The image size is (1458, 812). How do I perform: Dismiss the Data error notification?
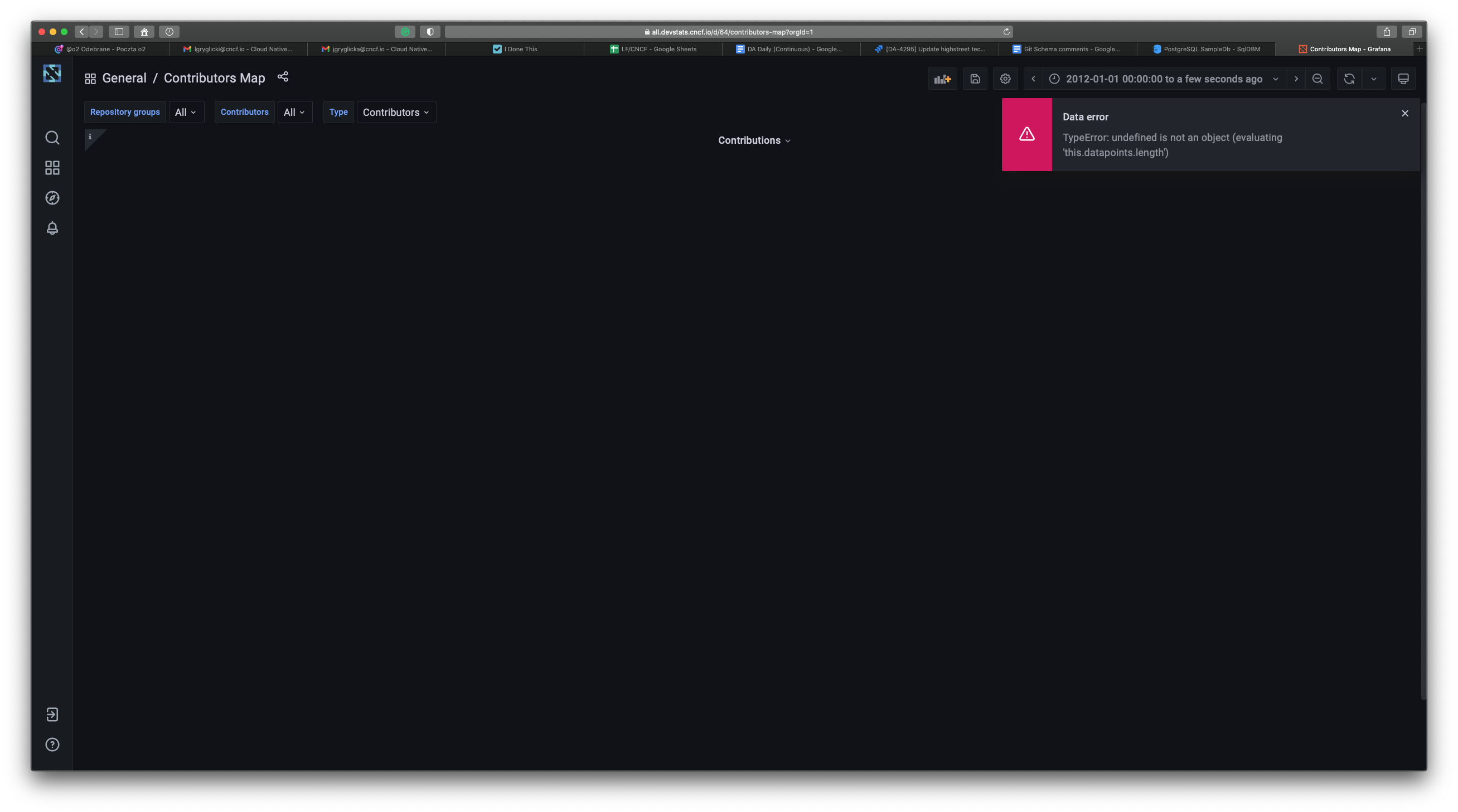coord(1405,113)
